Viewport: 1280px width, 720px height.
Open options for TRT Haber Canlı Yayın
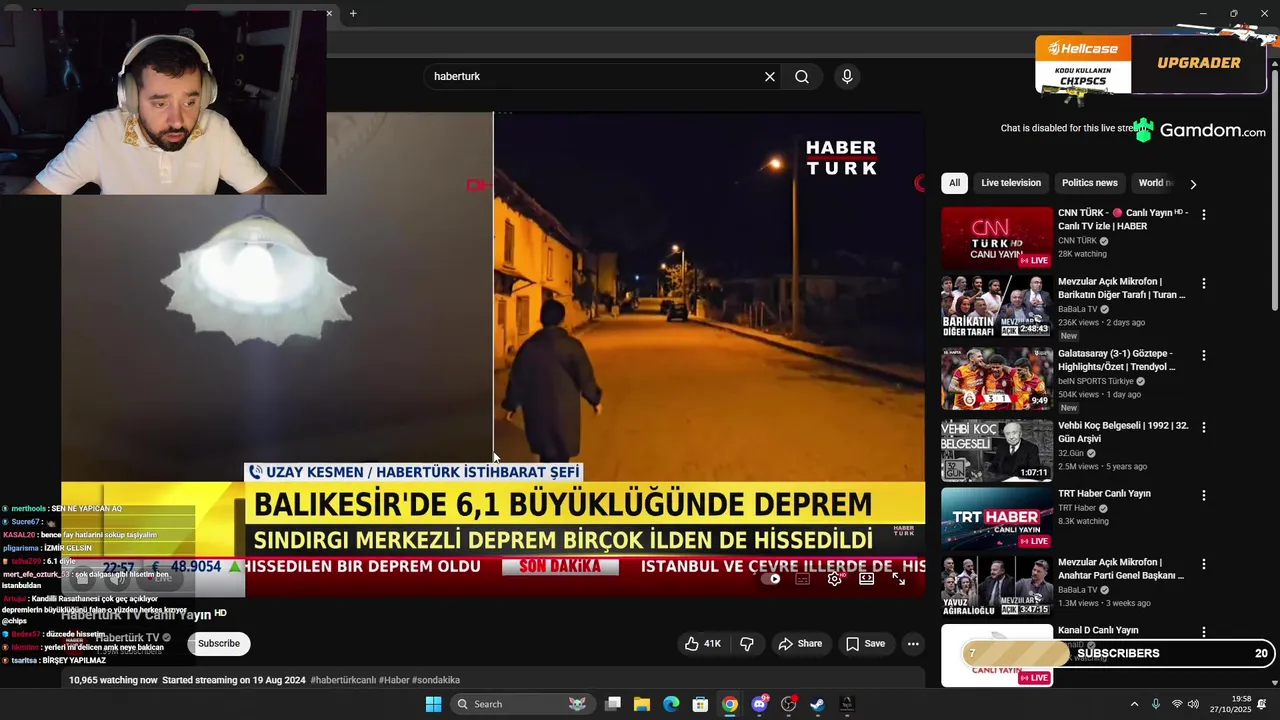pos(1204,496)
